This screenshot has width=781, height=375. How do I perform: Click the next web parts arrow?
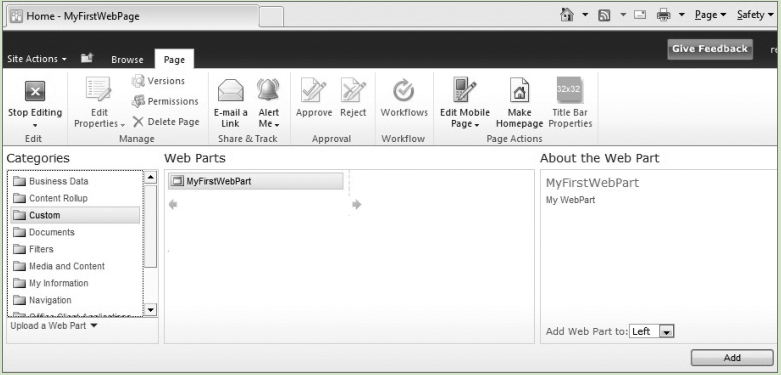click(357, 204)
